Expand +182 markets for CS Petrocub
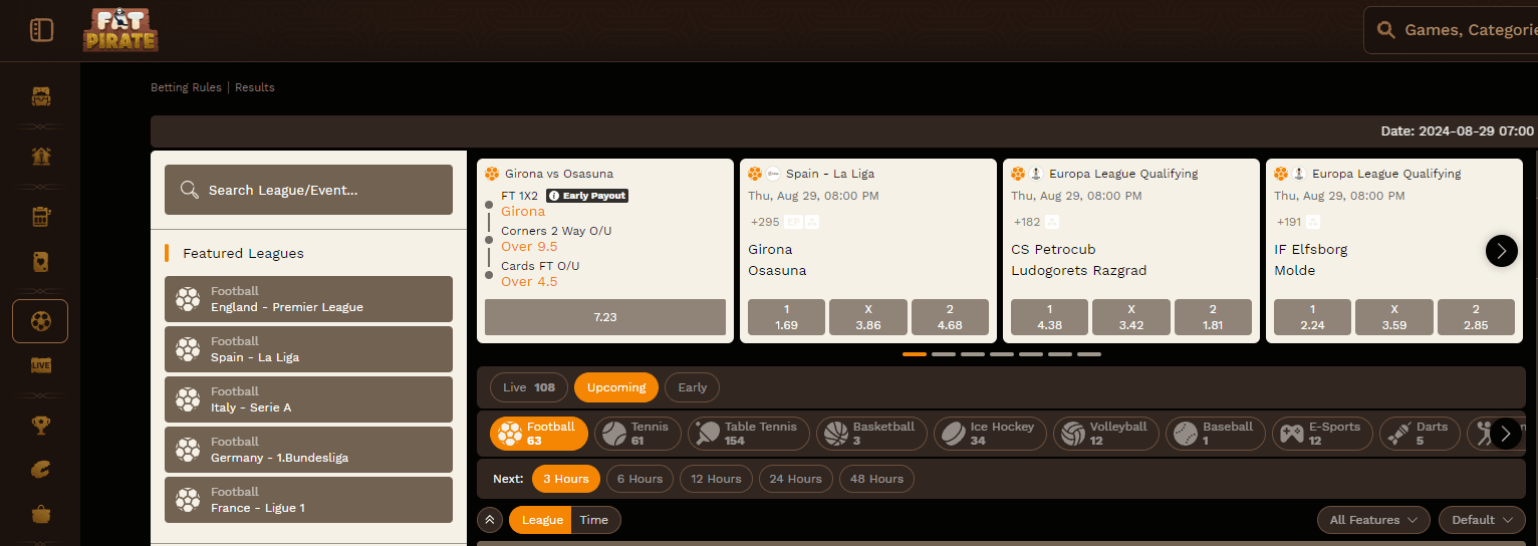This screenshot has height=546, width=1538. coord(1027,222)
